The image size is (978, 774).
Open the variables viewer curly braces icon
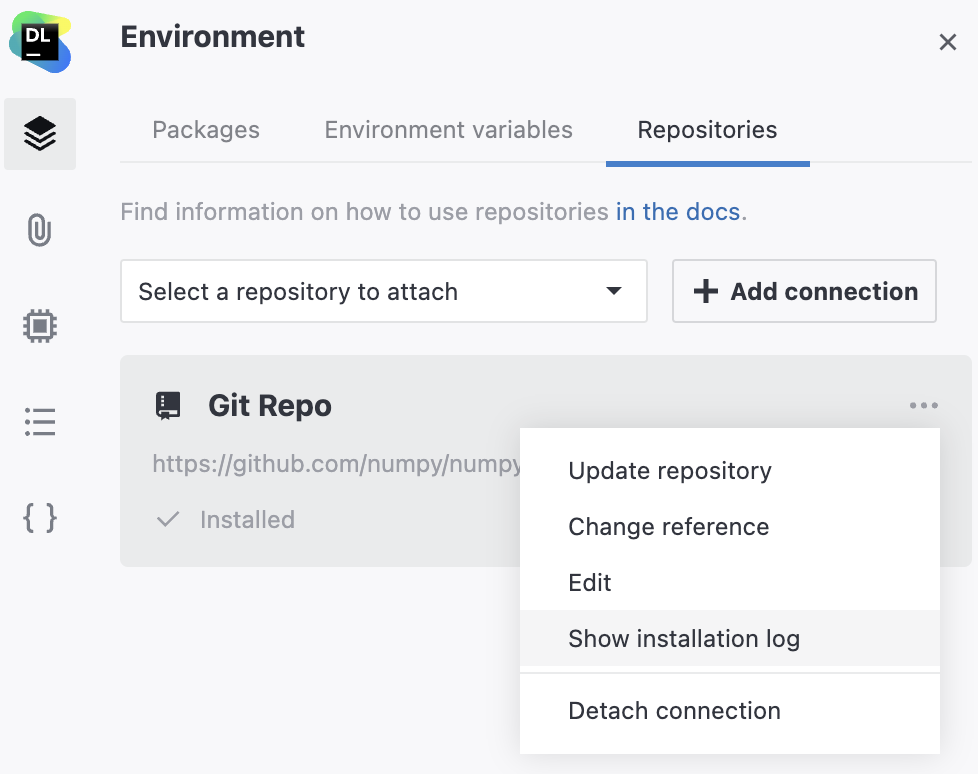pyautogui.click(x=40, y=519)
